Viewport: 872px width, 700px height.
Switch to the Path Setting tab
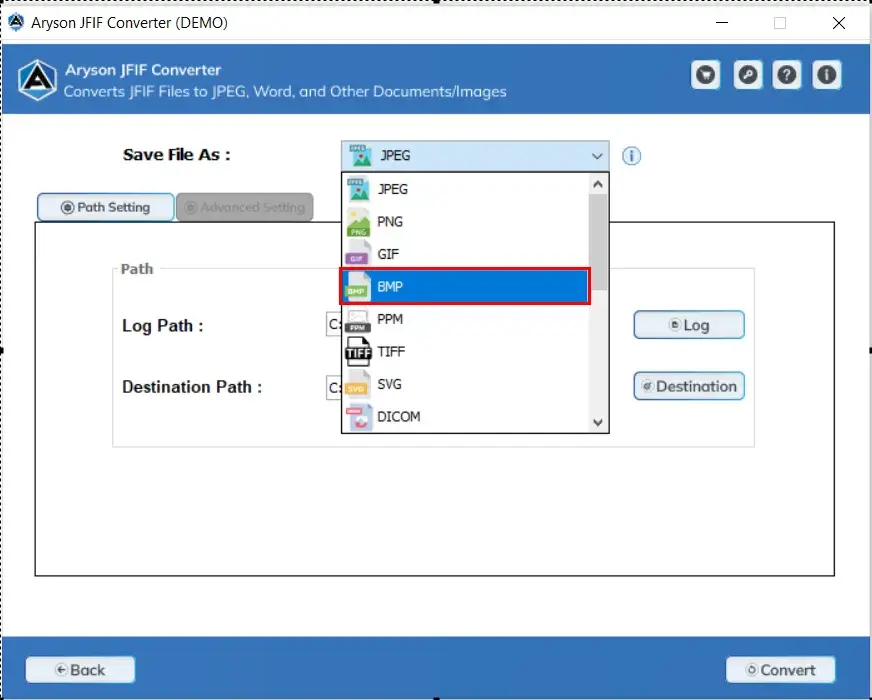pos(106,207)
